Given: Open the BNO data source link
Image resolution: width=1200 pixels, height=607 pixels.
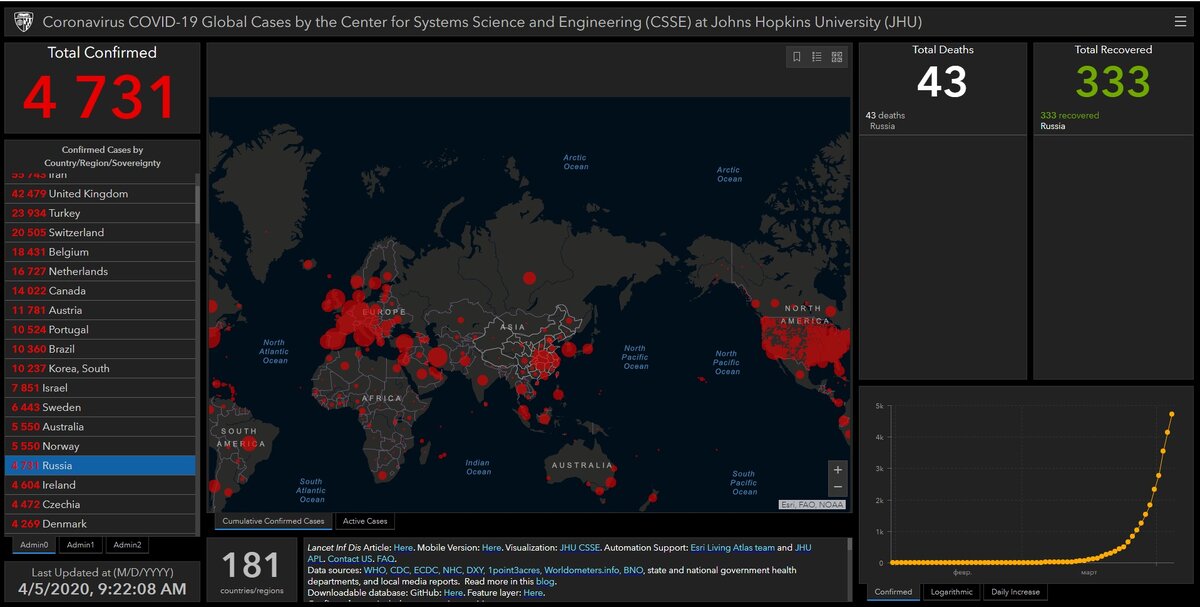Looking at the screenshot, I should coord(633,570).
